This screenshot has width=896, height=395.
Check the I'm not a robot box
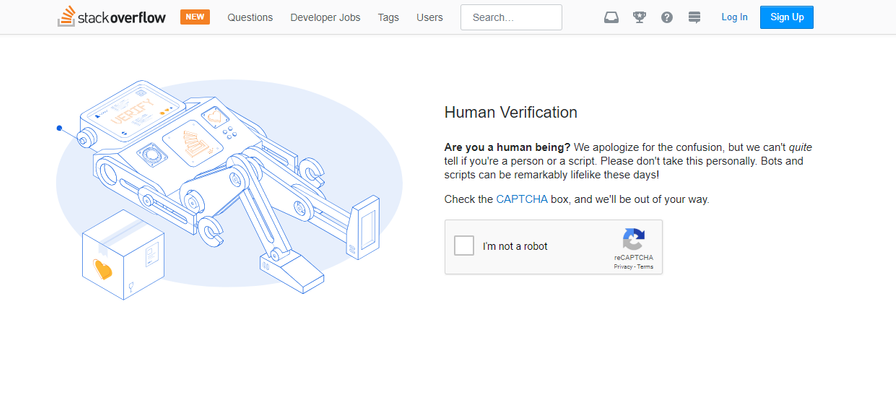[x=464, y=246]
